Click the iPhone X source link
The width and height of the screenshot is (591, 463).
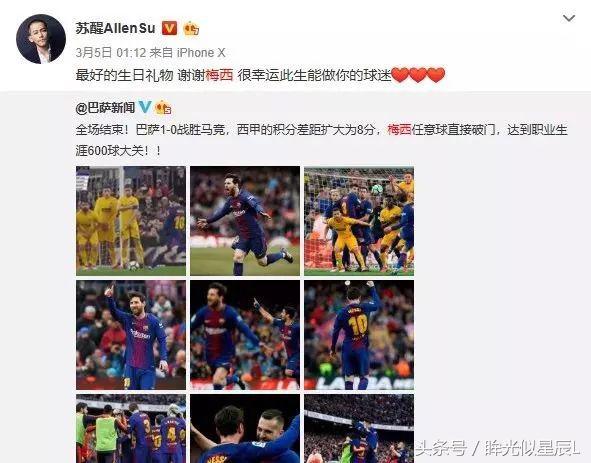click(201, 52)
